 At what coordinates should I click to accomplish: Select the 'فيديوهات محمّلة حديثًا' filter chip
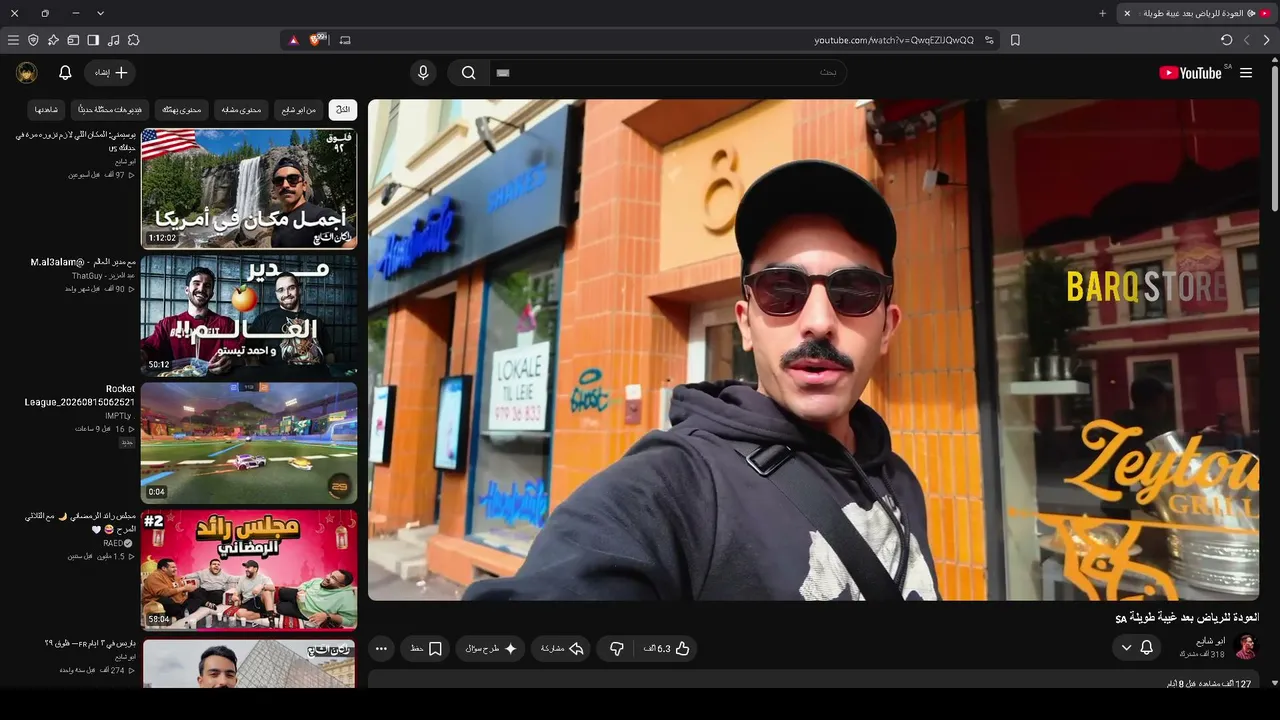(x=110, y=109)
